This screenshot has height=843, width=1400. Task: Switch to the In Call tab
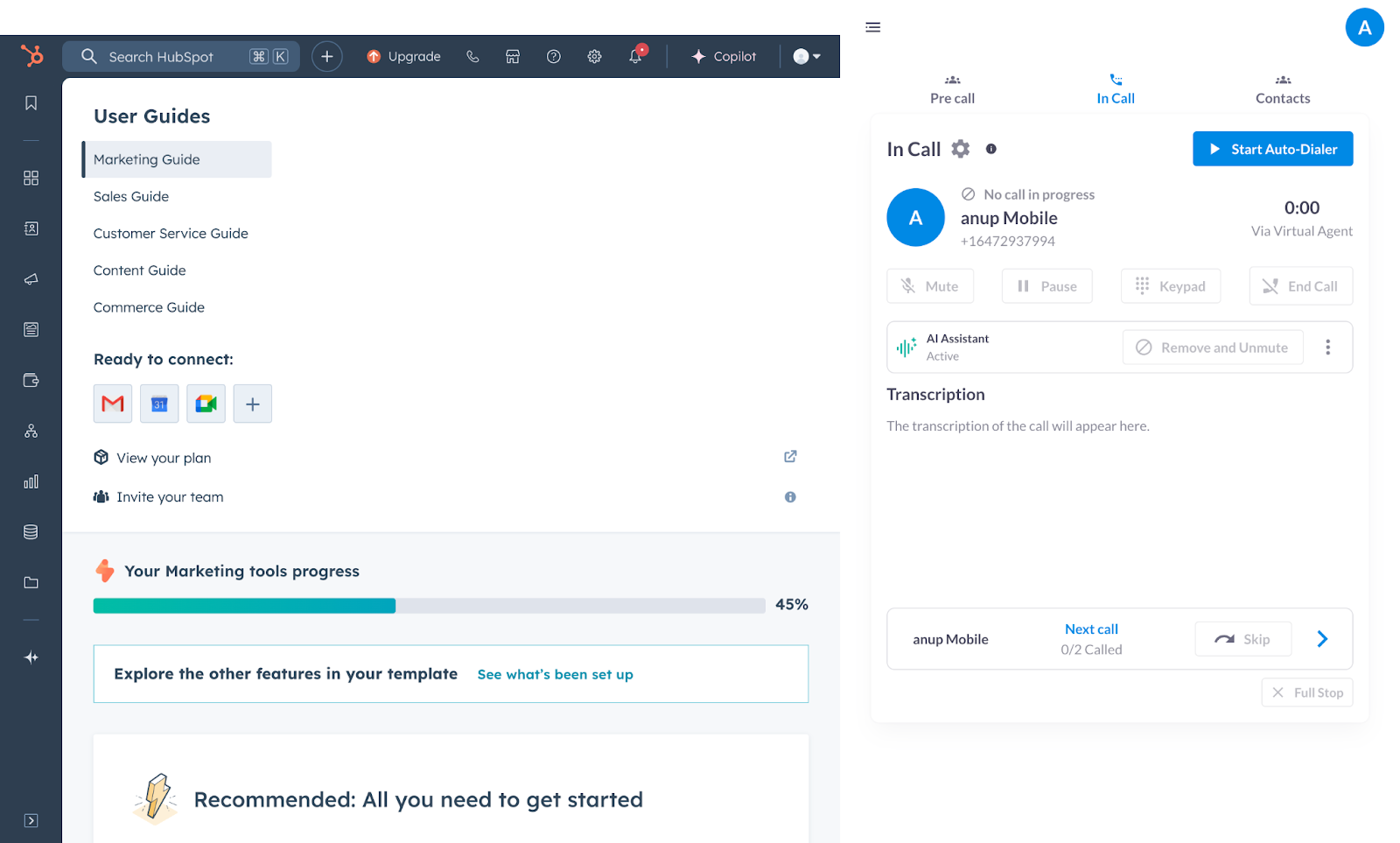coord(1116,90)
